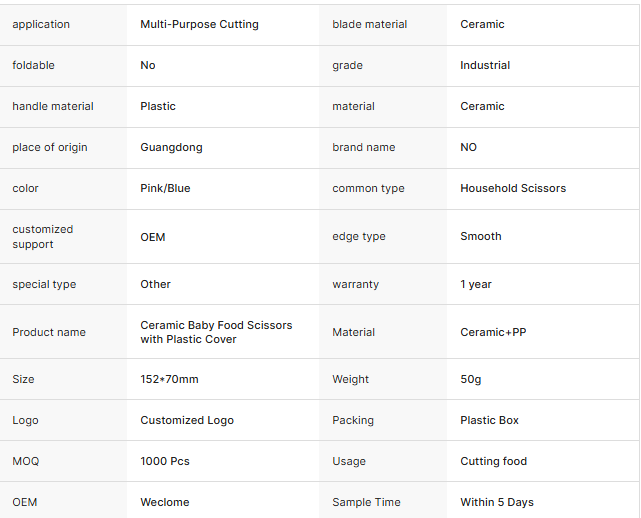Select the 'Plastic Box' packing value

(489, 420)
